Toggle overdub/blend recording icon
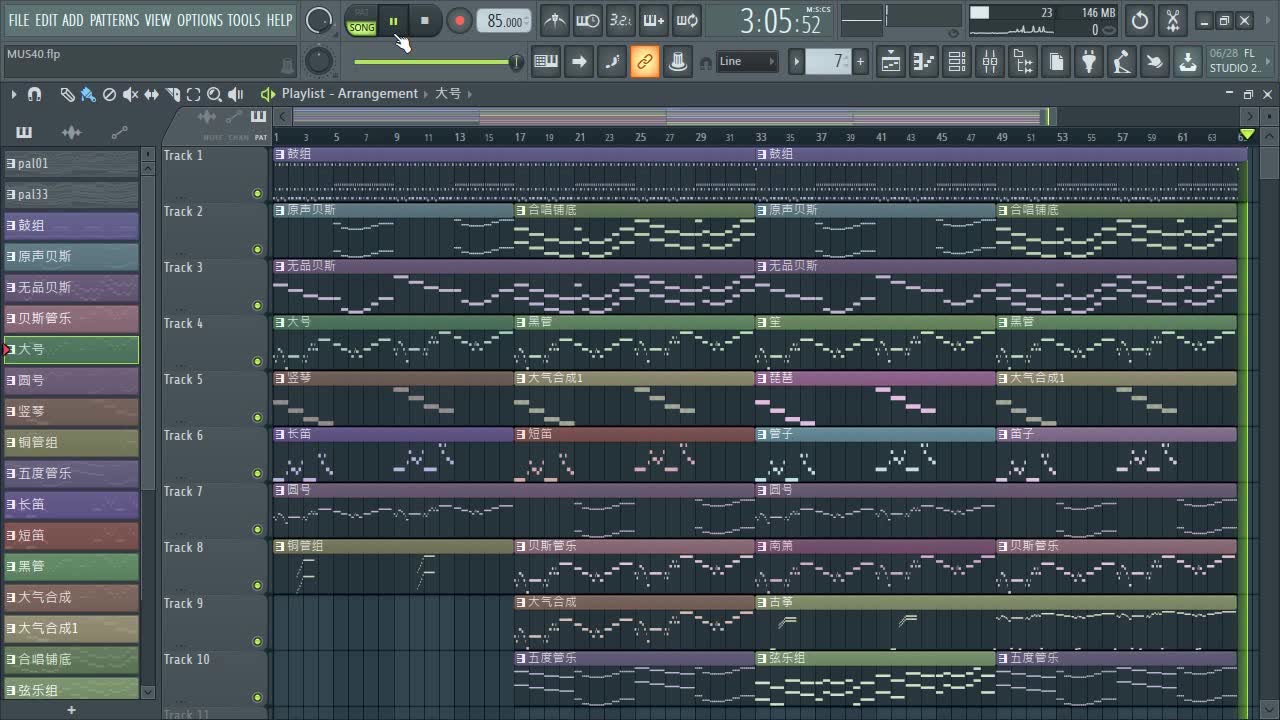The image size is (1280, 720). pos(654,20)
